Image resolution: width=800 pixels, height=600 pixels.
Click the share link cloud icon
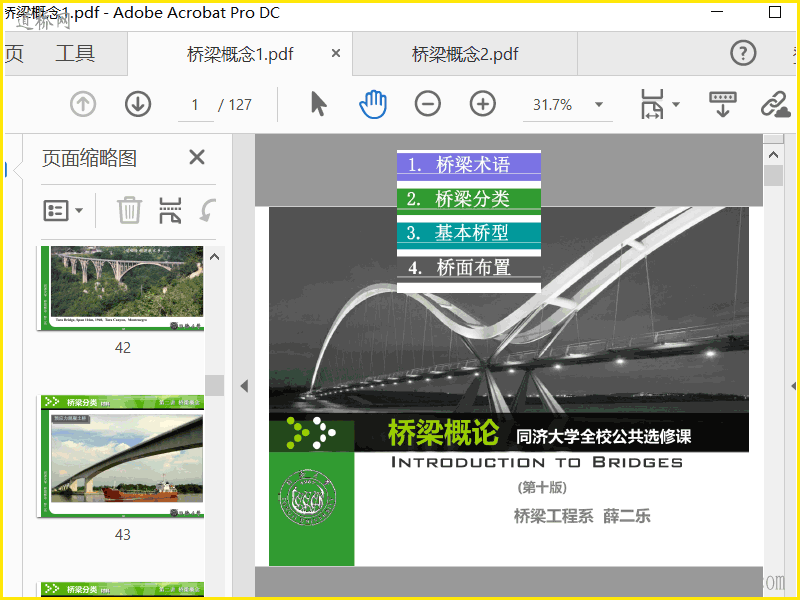(776, 105)
